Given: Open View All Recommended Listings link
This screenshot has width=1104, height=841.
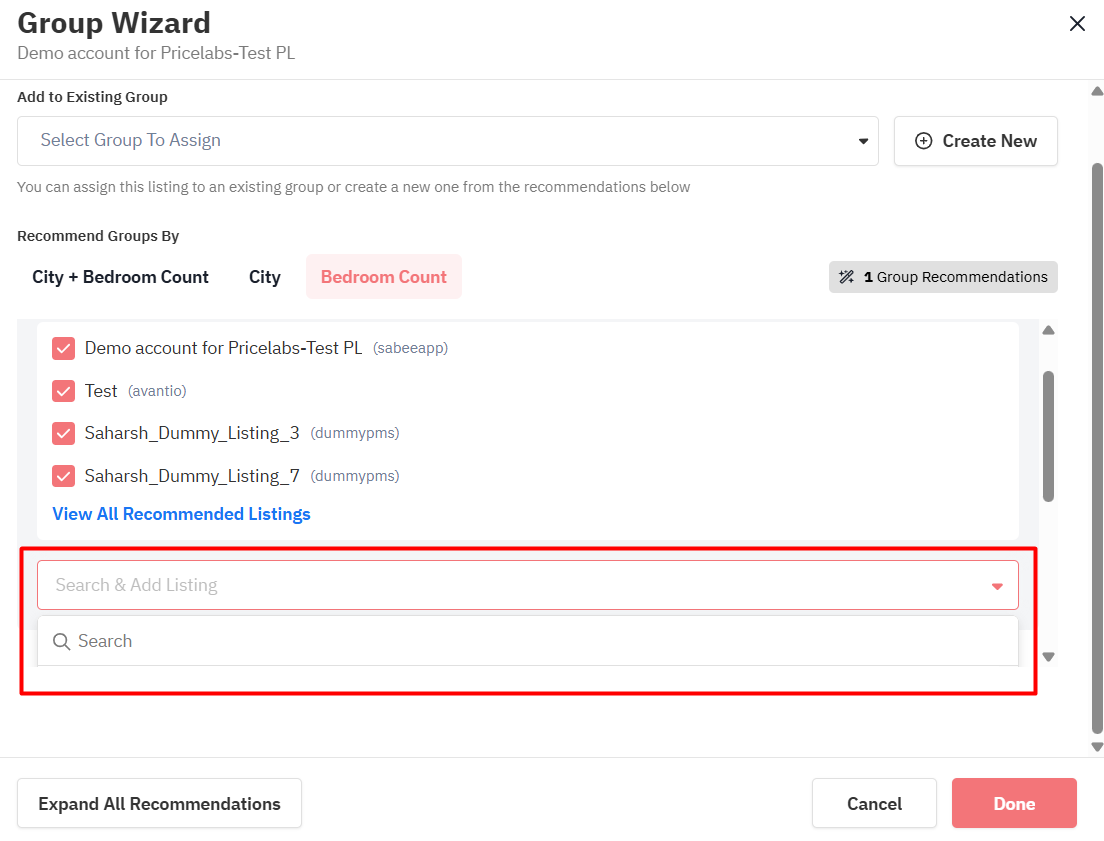Looking at the screenshot, I should 181,514.
